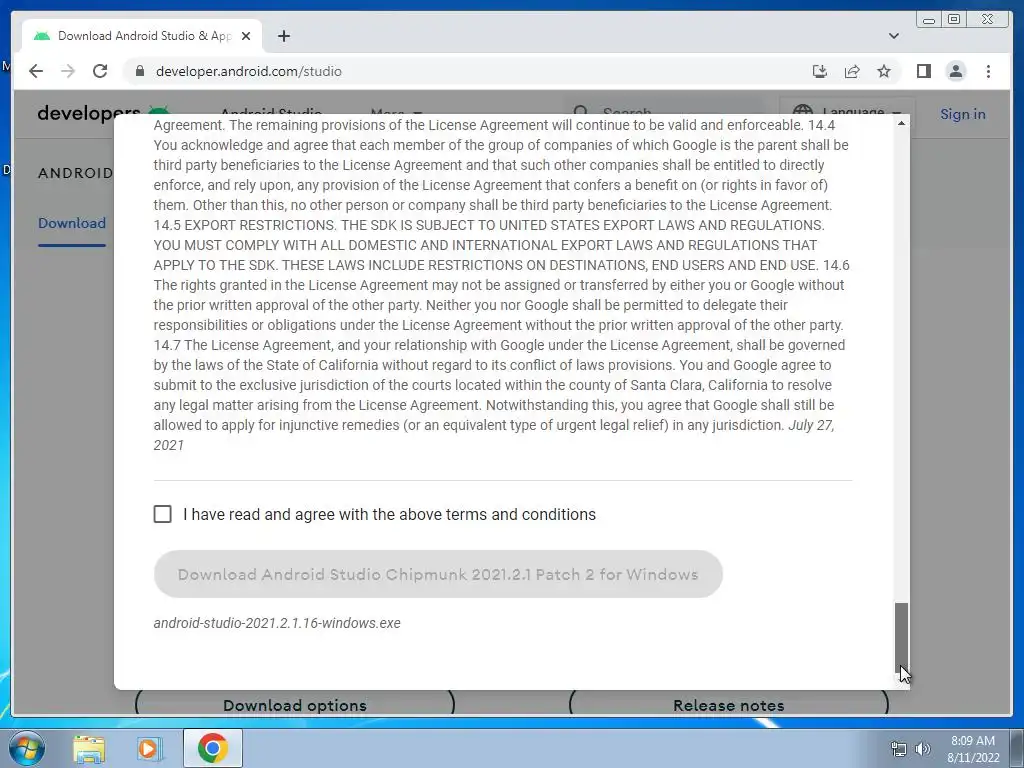Reload the page with refresh icon
This screenshot has height=768, width=1024.
coord(100,71)
